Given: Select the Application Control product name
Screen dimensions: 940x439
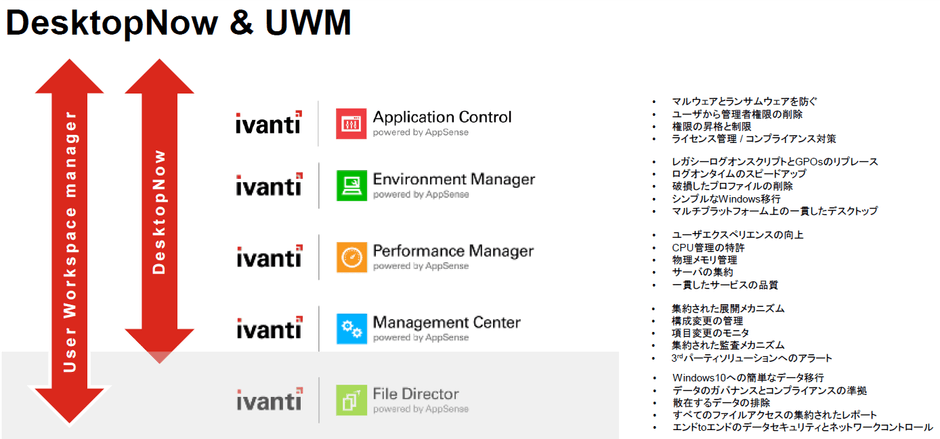Looking at the screenshot, I should pyautogui.click(x=441, y=117).
